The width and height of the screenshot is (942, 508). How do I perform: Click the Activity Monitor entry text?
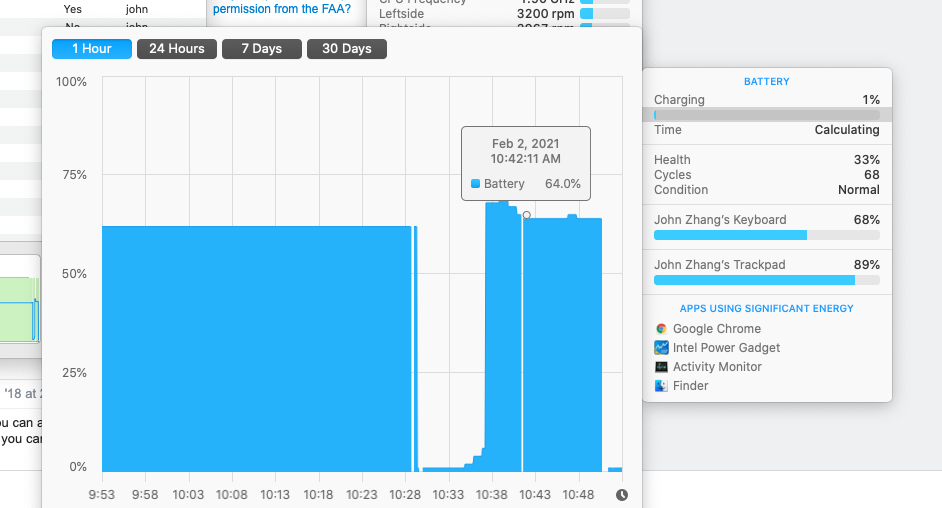click(x=717, y=367)
